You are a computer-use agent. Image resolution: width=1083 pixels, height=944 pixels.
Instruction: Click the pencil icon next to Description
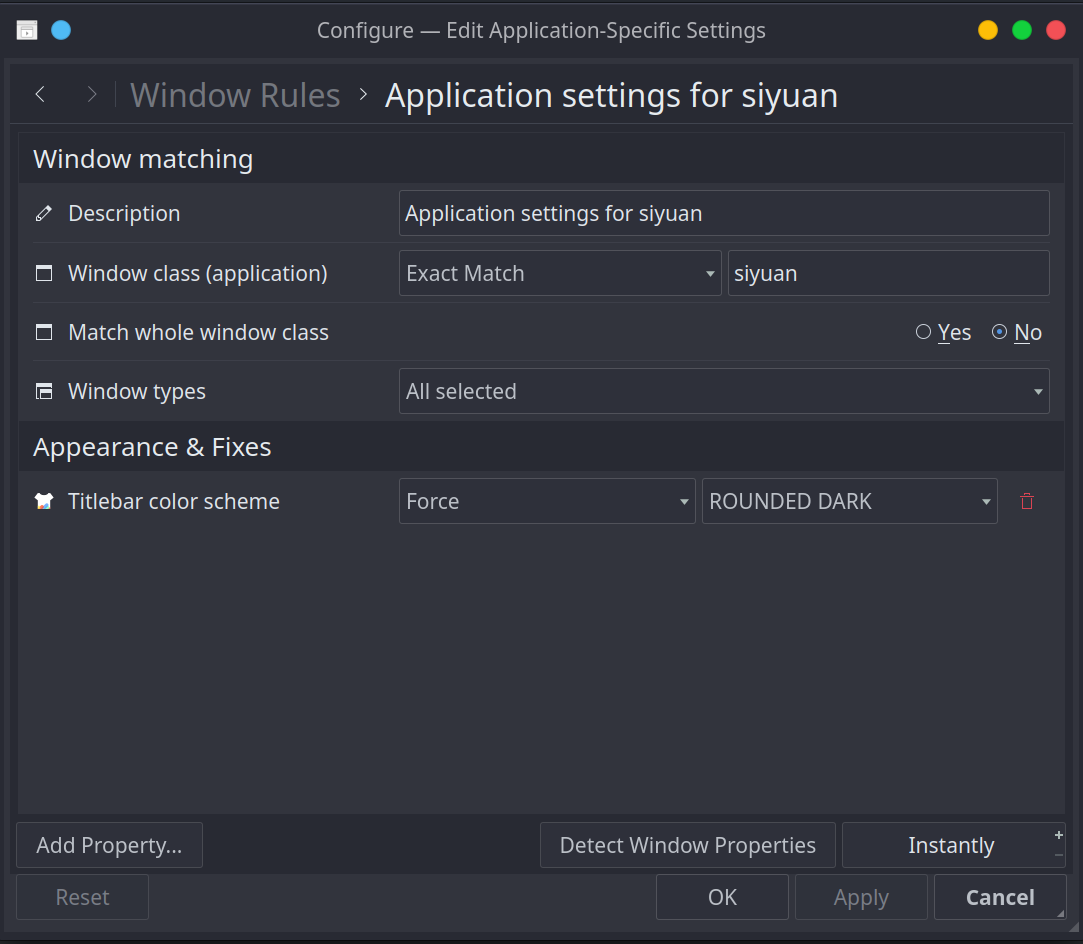[x=43, y=214]
